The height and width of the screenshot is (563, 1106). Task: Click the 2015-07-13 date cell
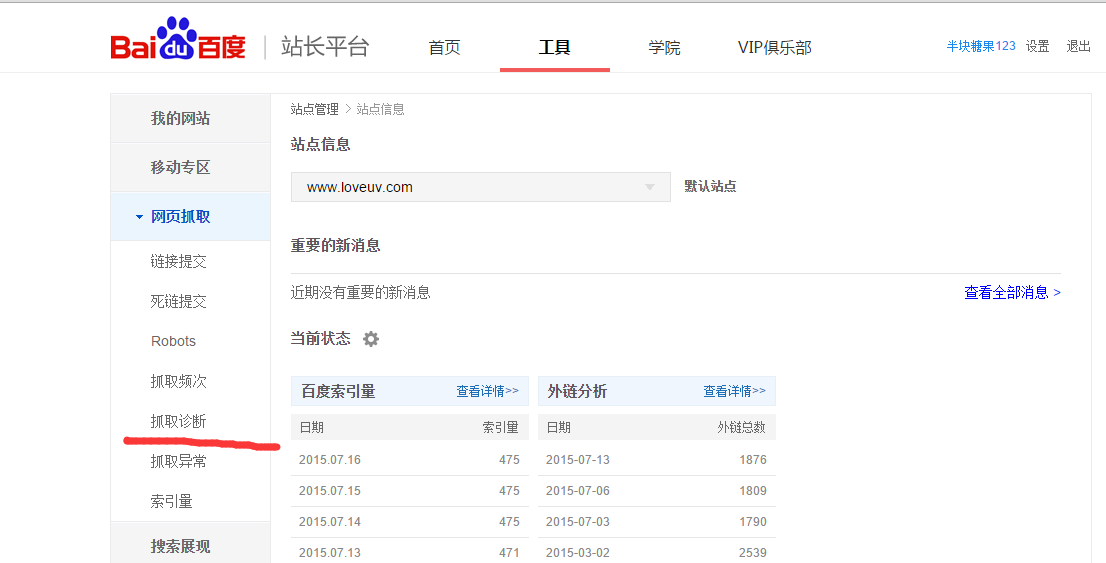tap(578, 460)
